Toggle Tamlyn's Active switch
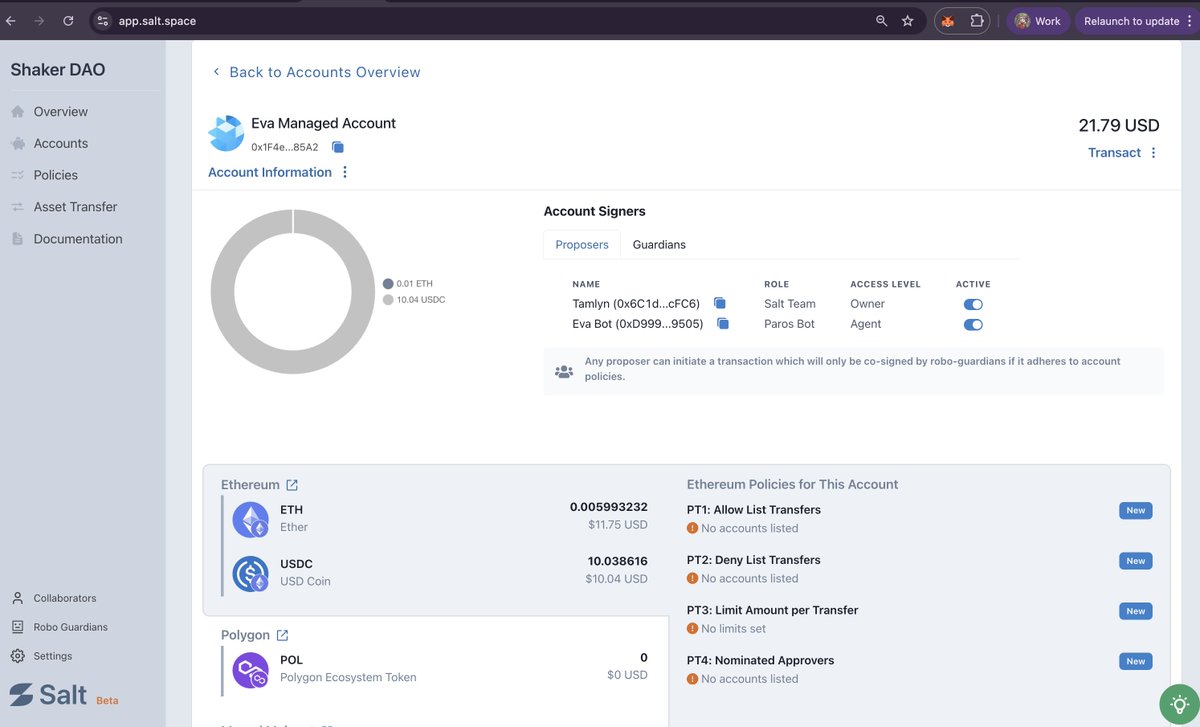Image resolution: width=1200 pixels, height=727 pixels. (x=973, y=304)
